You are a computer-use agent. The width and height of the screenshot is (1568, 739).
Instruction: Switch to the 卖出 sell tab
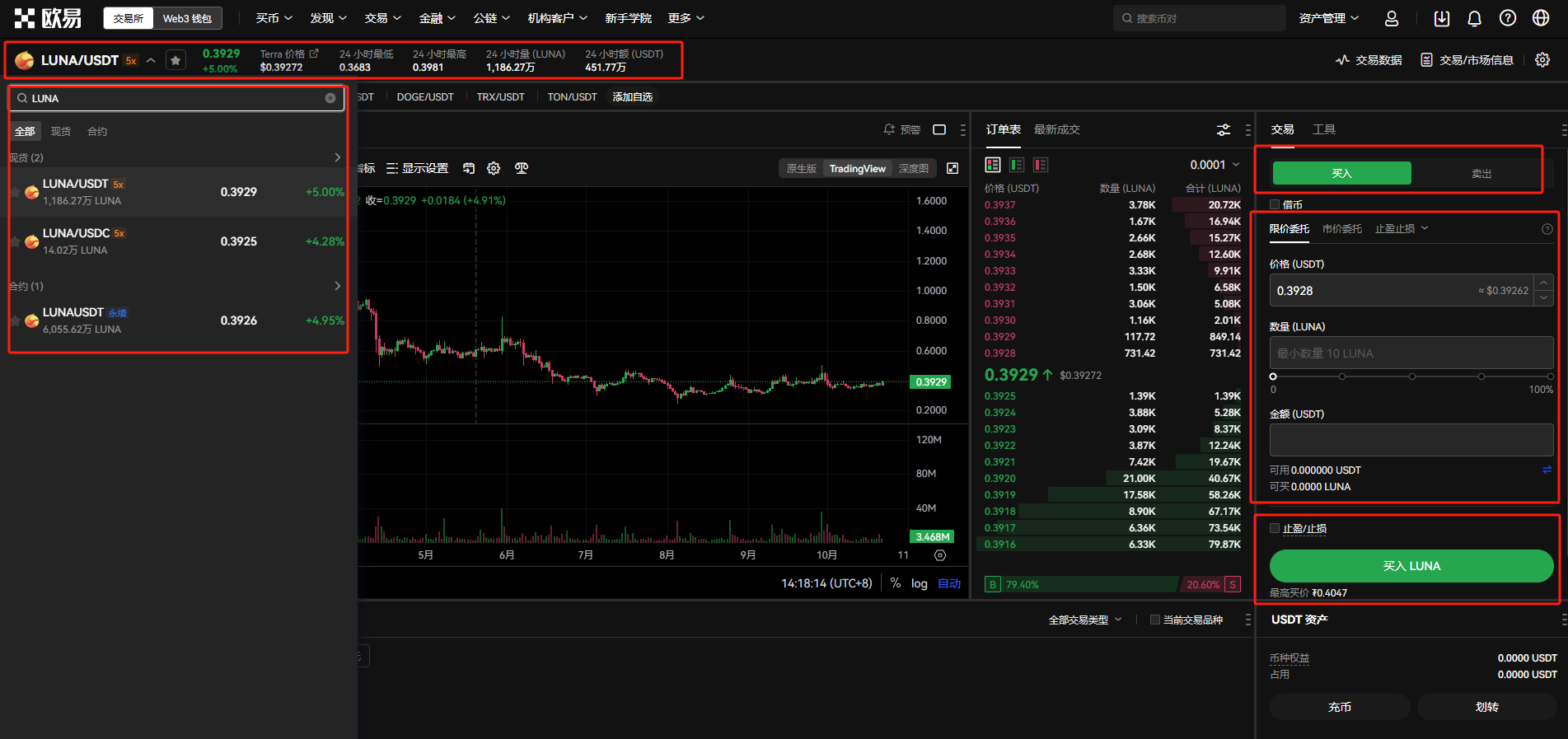click(1481, 173)
